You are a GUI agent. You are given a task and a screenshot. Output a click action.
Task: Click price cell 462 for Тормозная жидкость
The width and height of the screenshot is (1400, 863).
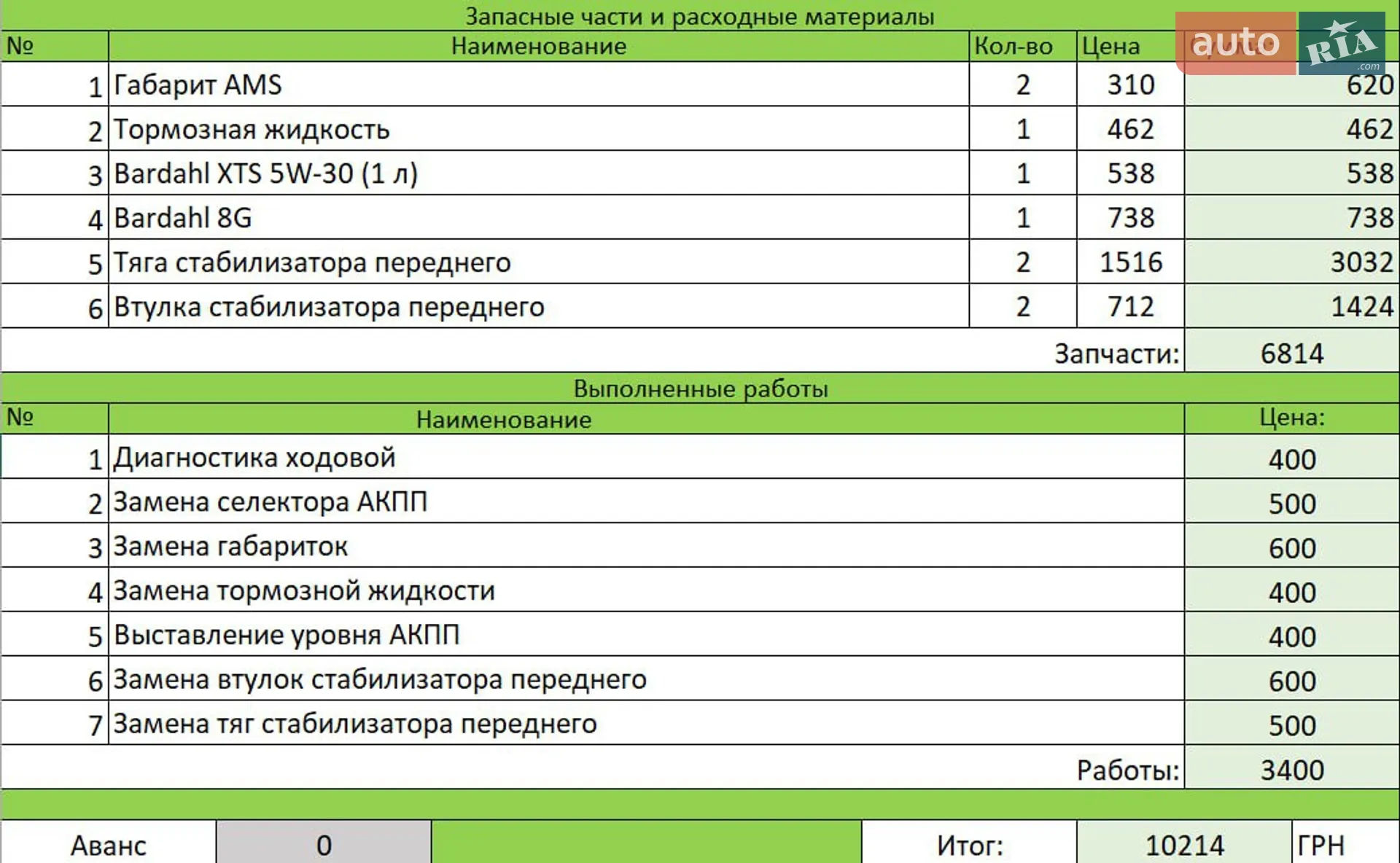(1130, 129)
